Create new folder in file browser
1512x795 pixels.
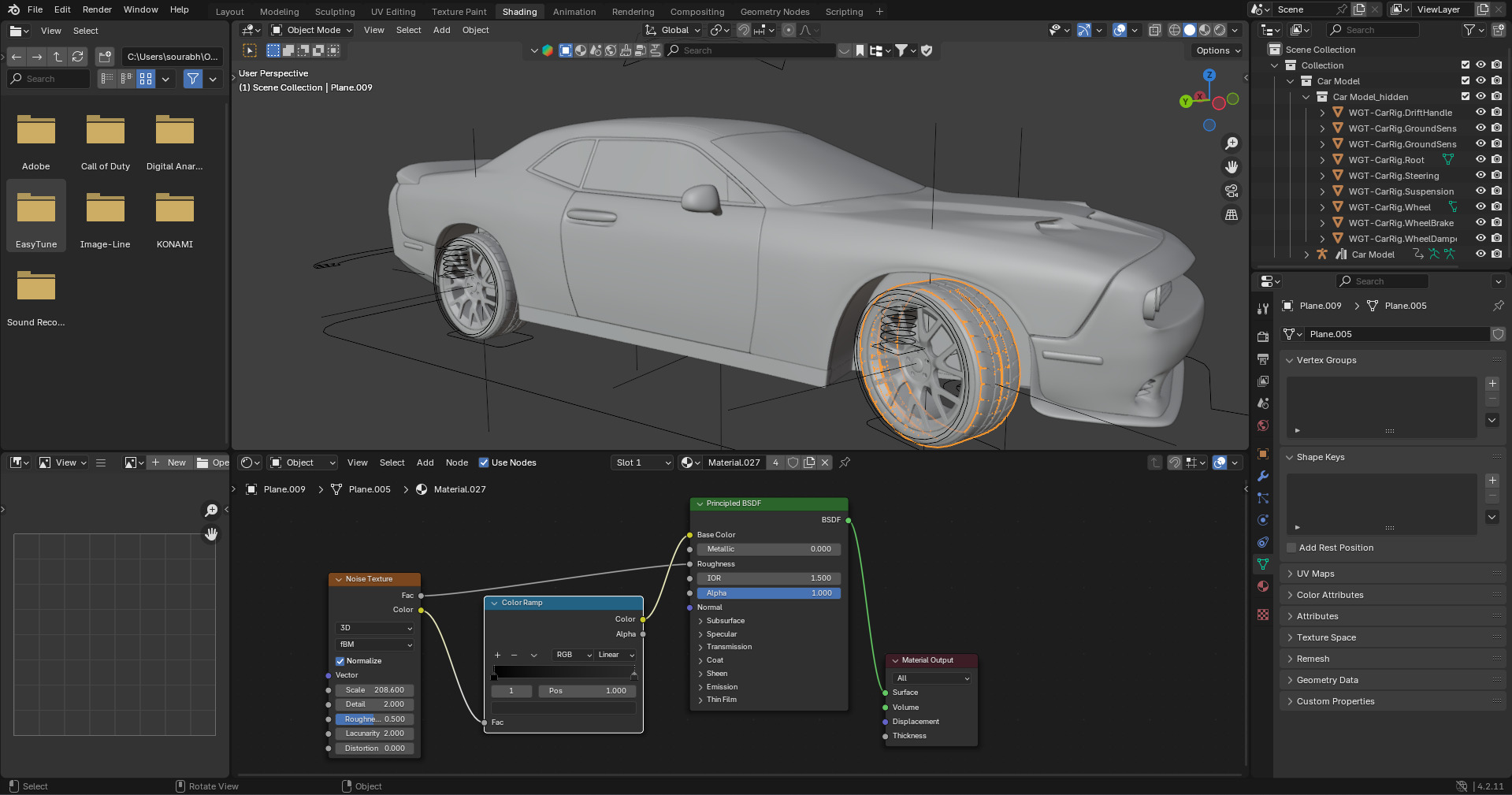pyautogui.click(x=105, y=57)
